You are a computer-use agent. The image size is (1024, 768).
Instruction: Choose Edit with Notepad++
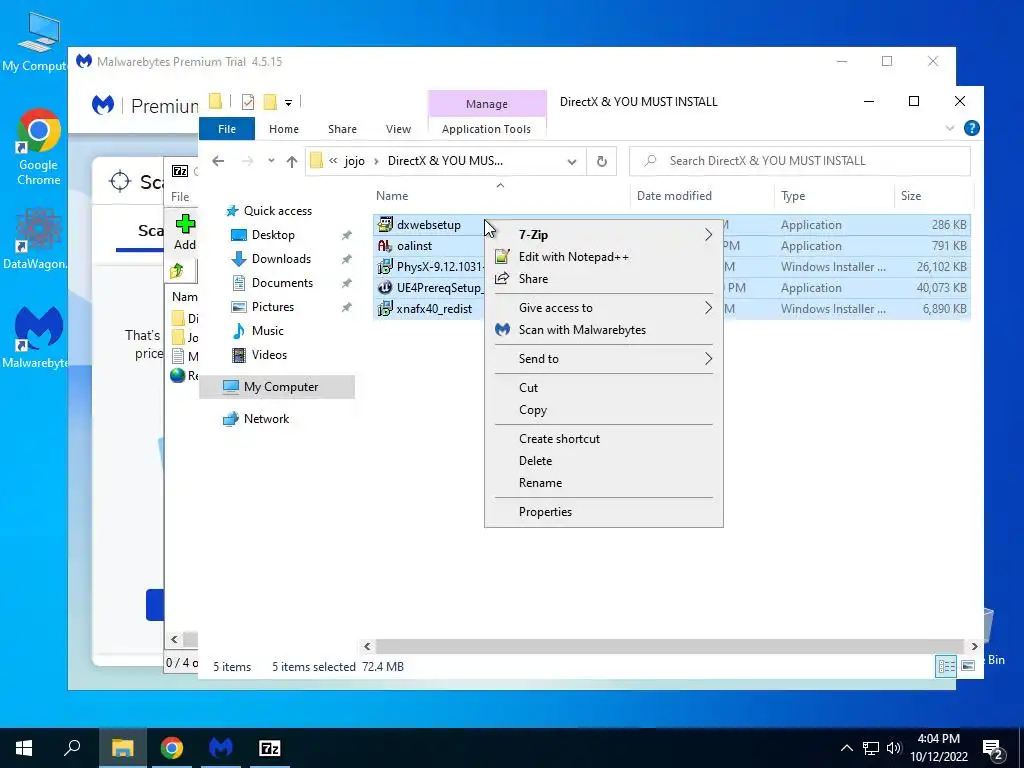coord(603,257)
